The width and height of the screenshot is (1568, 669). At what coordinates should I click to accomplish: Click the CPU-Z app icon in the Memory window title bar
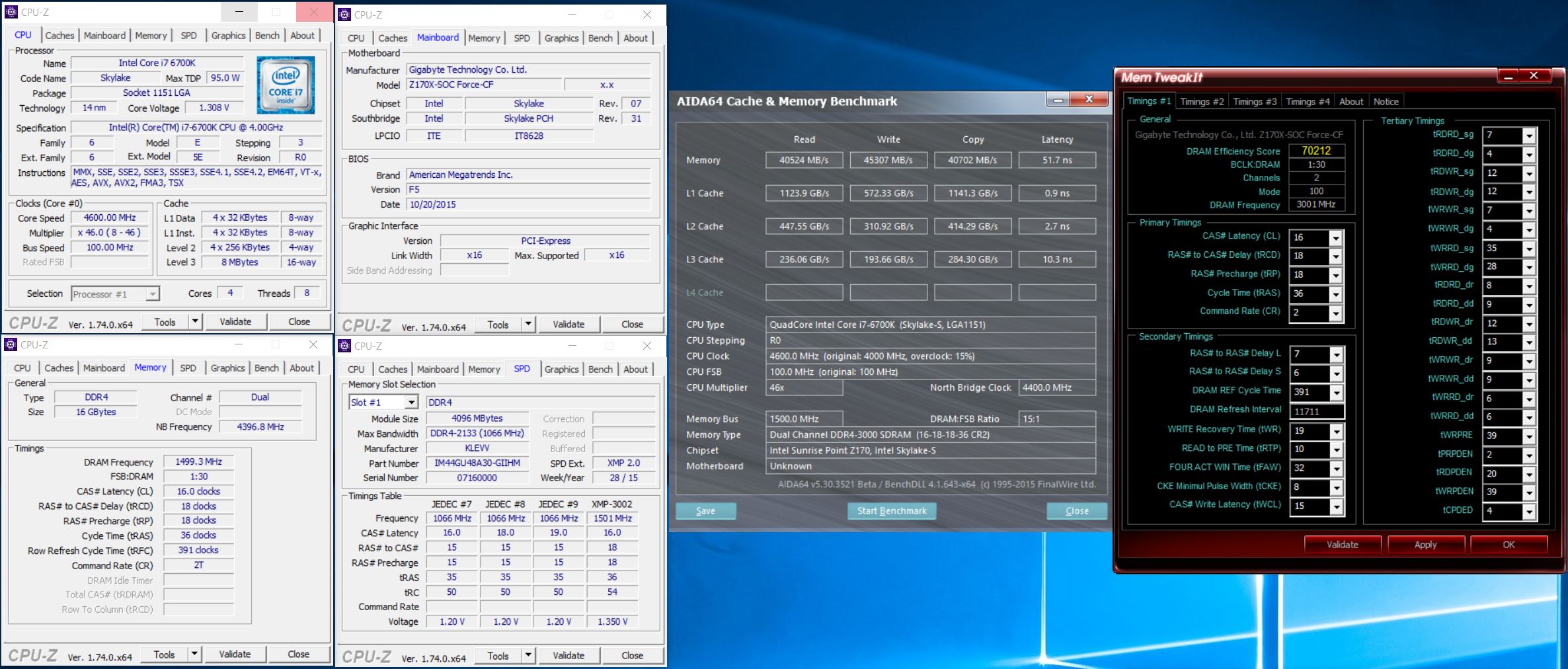pyautogui.click(x=11, y=344)
